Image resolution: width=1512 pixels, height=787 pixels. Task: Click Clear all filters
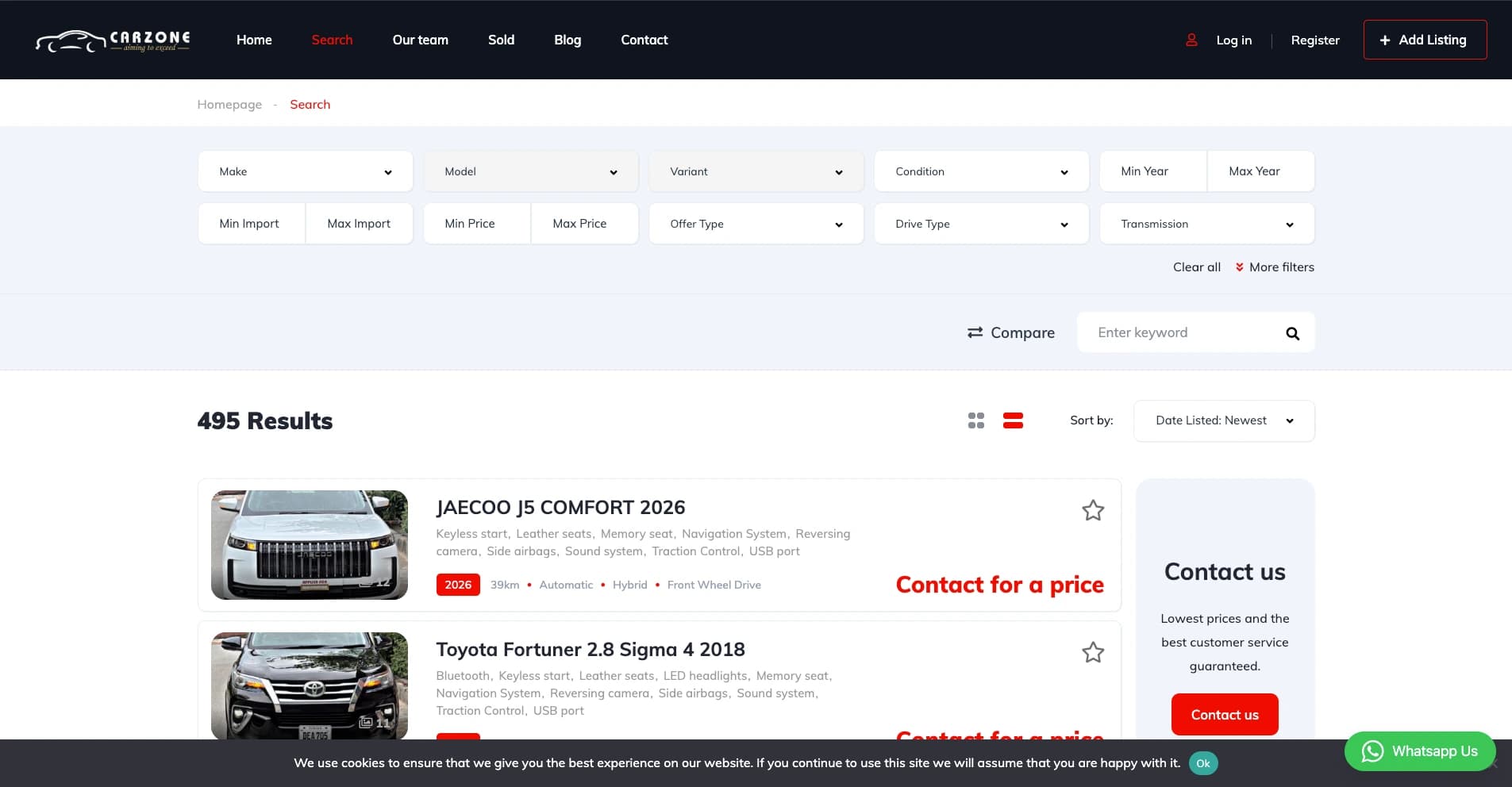pyautogui.click(x=1197, y=267)
